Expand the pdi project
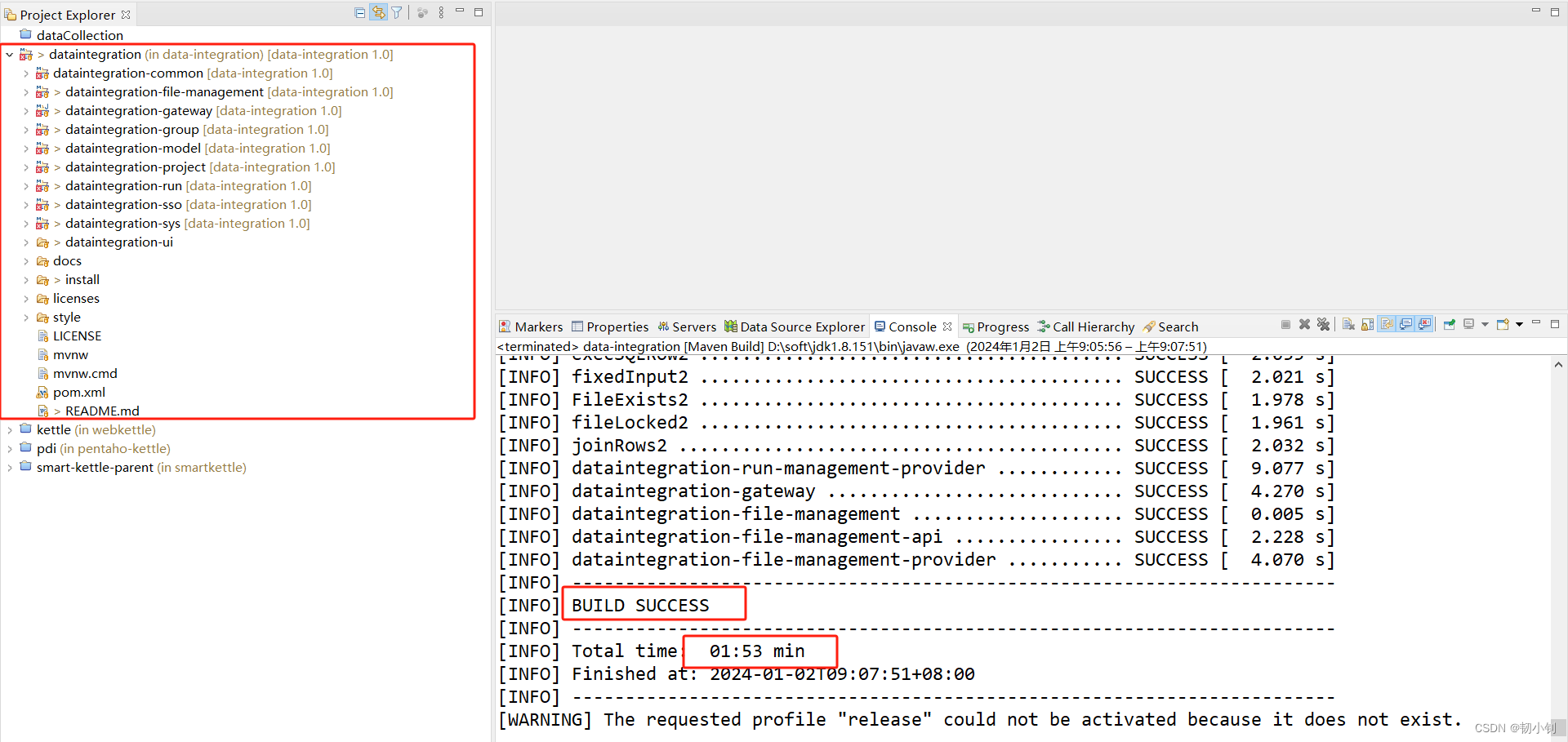 click(10, 449)
